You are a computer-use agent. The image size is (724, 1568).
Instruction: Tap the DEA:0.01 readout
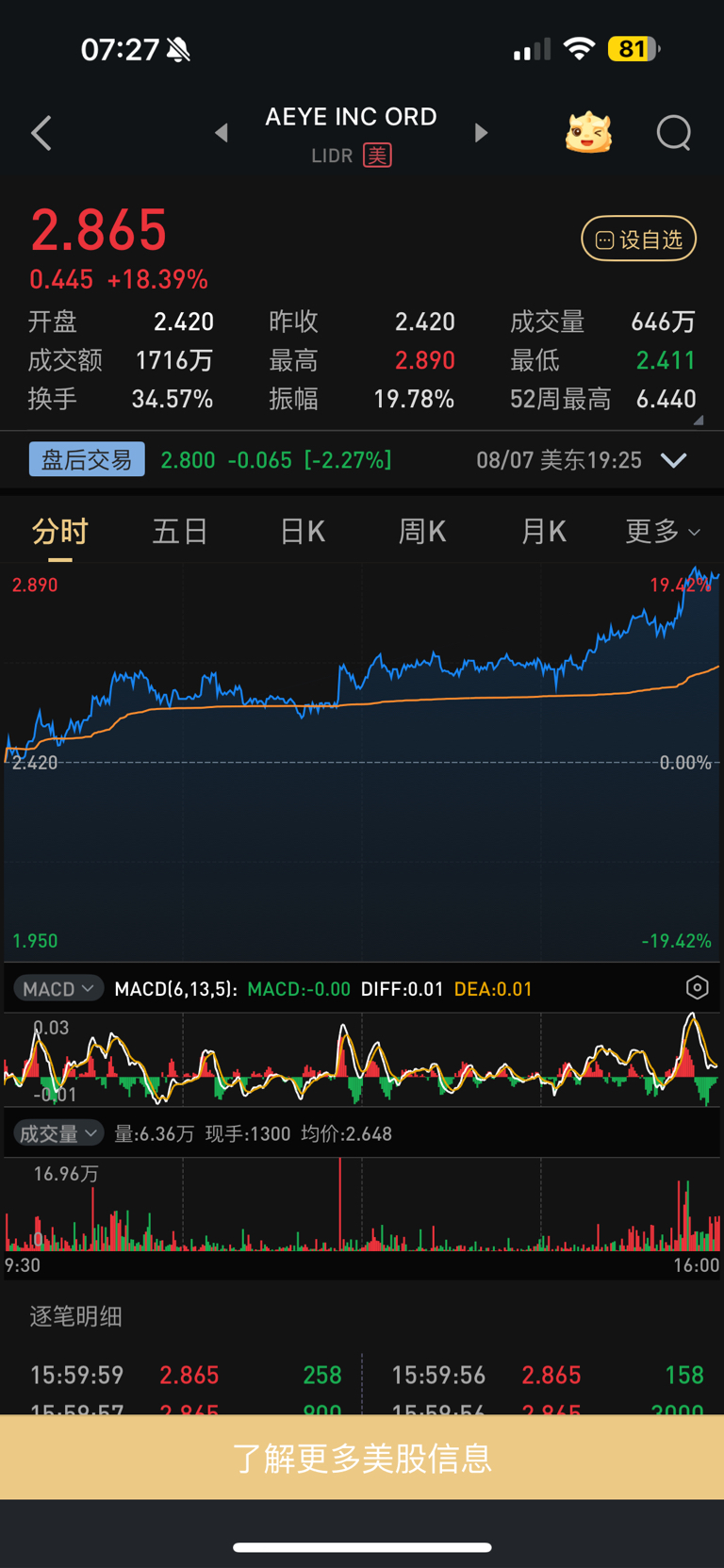(493, 988)
